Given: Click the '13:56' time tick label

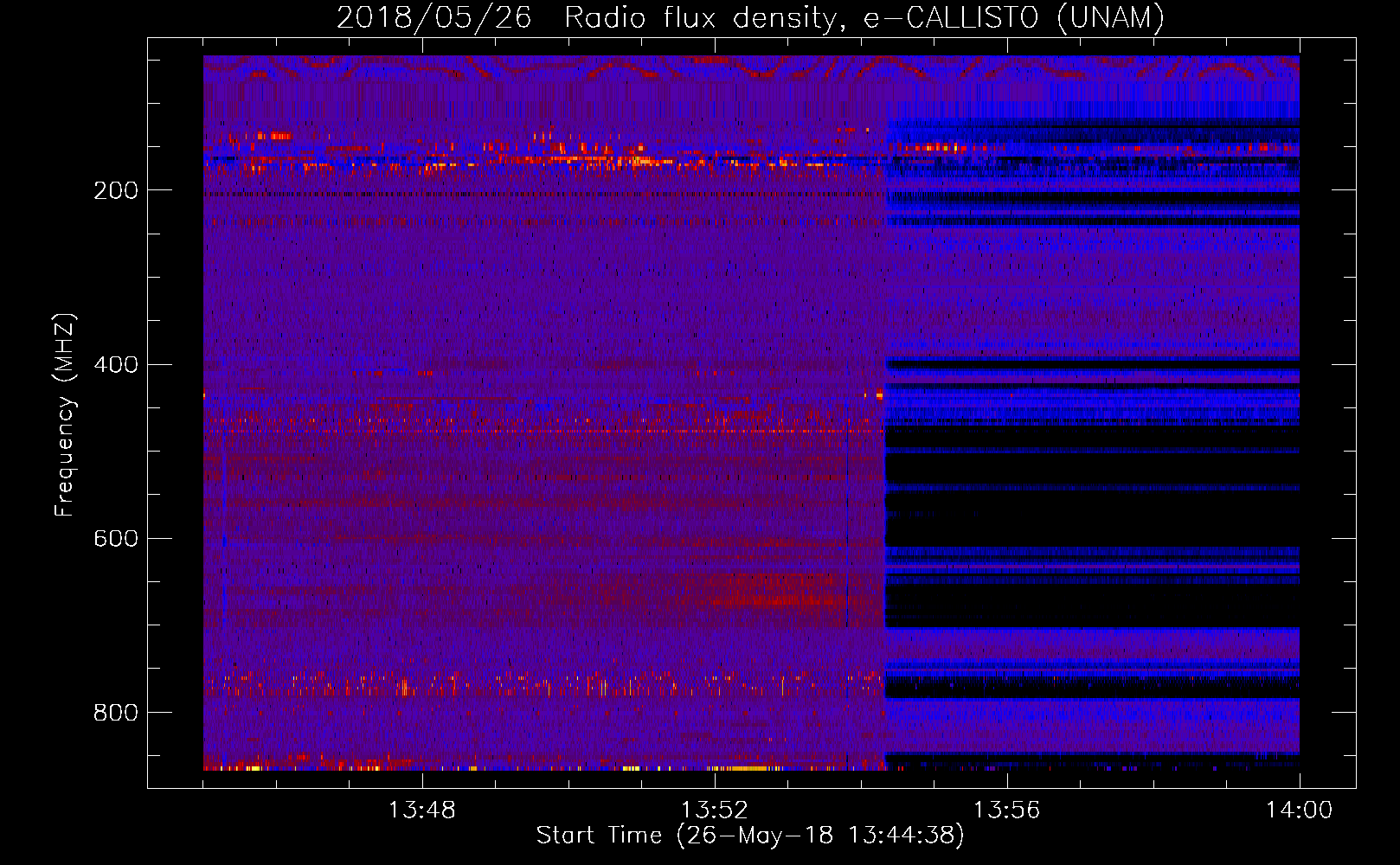Looking at the screenshot, I should [1006, 811].
